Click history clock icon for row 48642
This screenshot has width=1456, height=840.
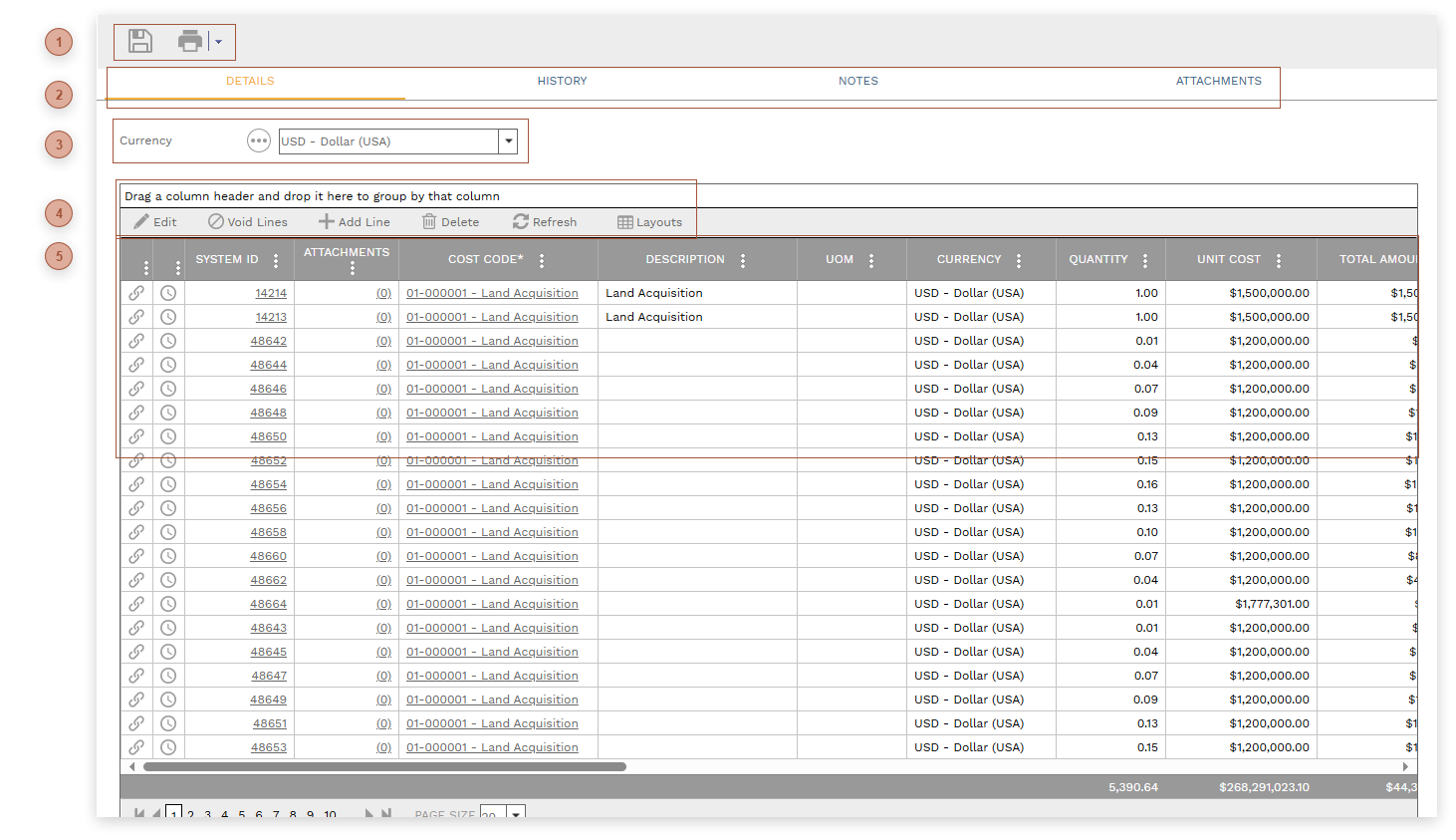click(x=168, y=341)
